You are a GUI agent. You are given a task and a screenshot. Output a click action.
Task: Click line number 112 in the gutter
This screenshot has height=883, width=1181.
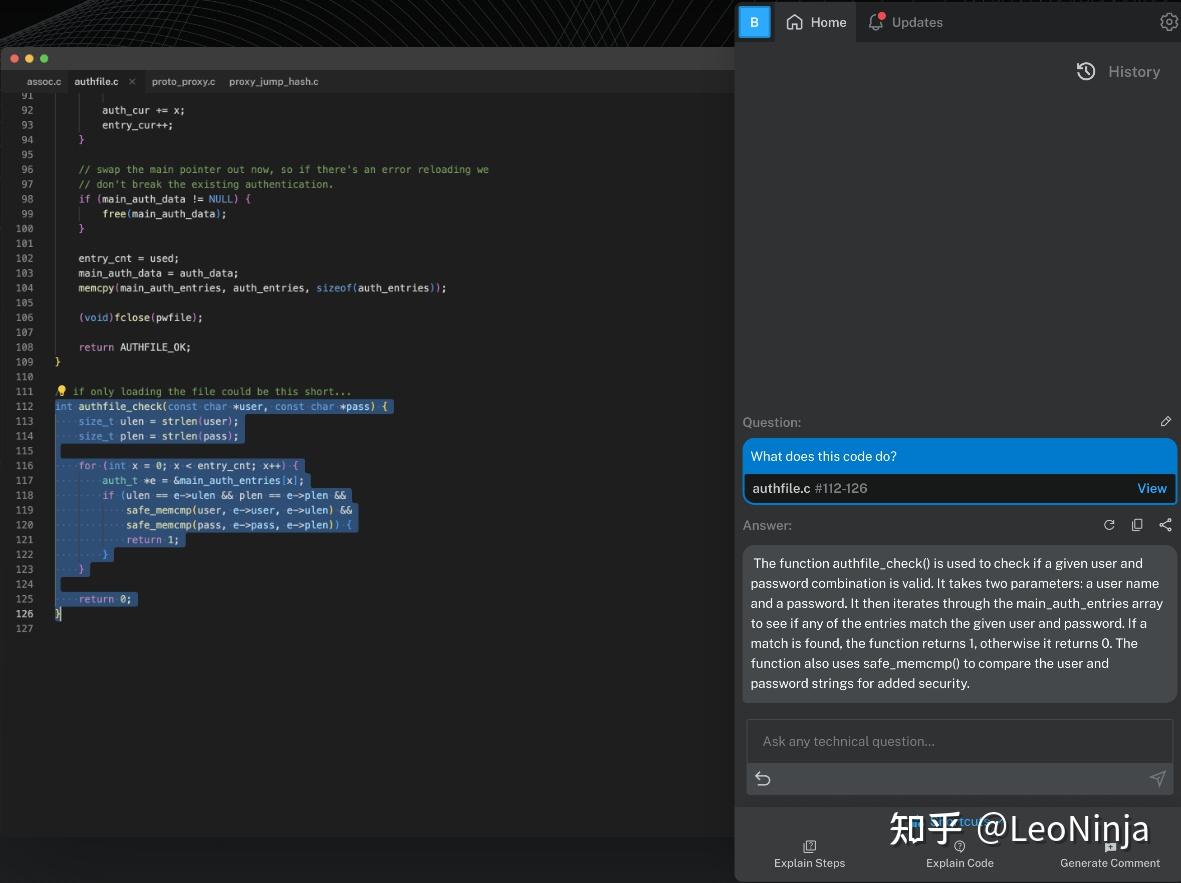point(24,406)
